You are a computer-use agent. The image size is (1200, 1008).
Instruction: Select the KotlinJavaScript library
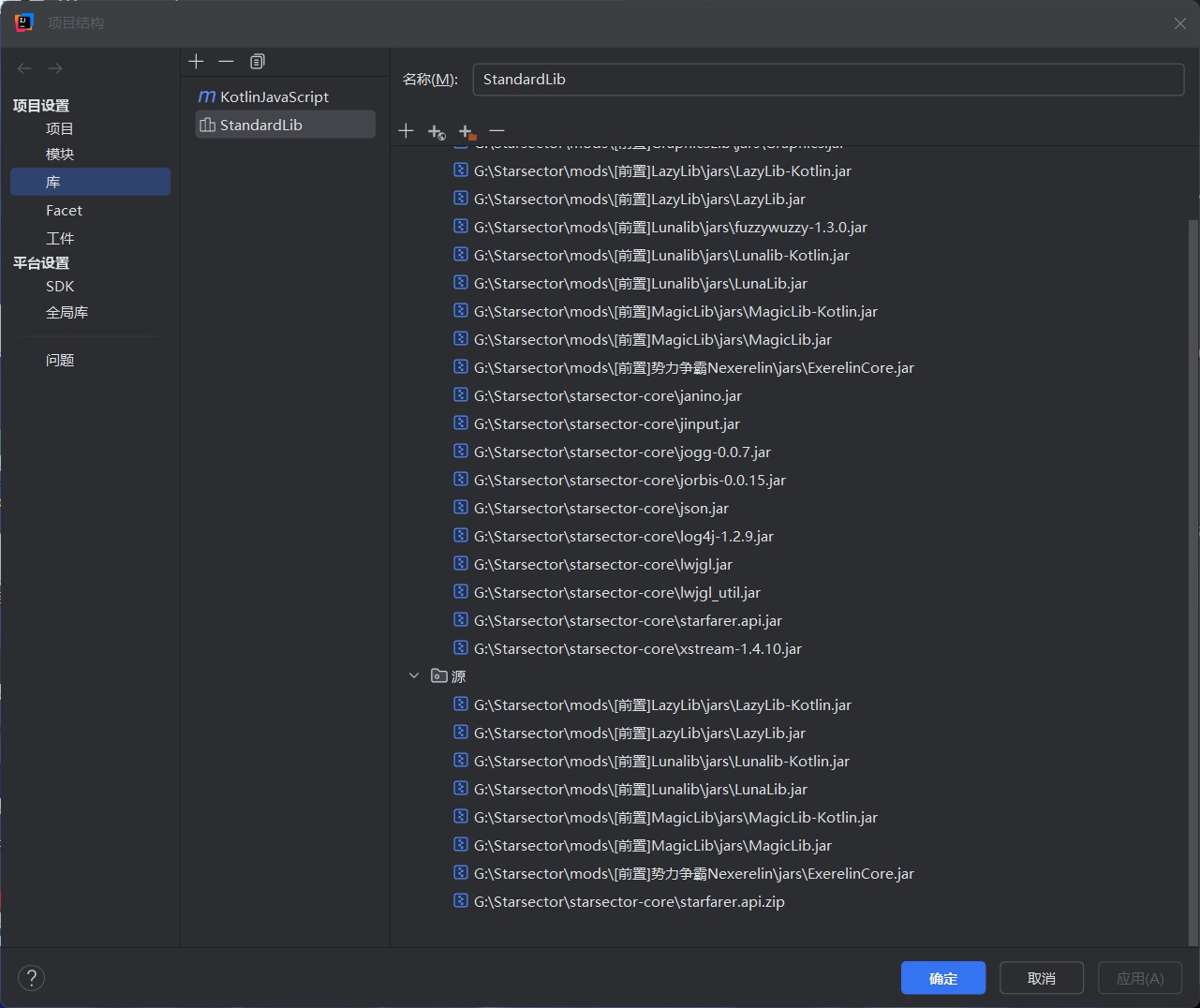point(274,97)
